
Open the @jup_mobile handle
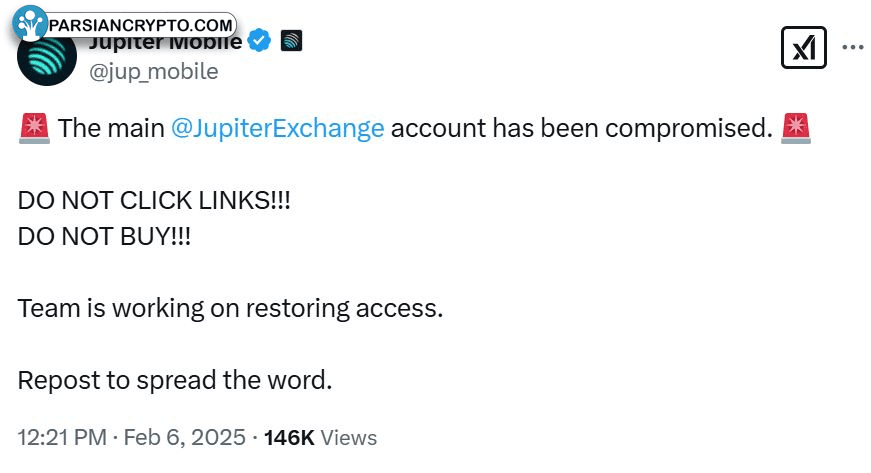point(153,72)
